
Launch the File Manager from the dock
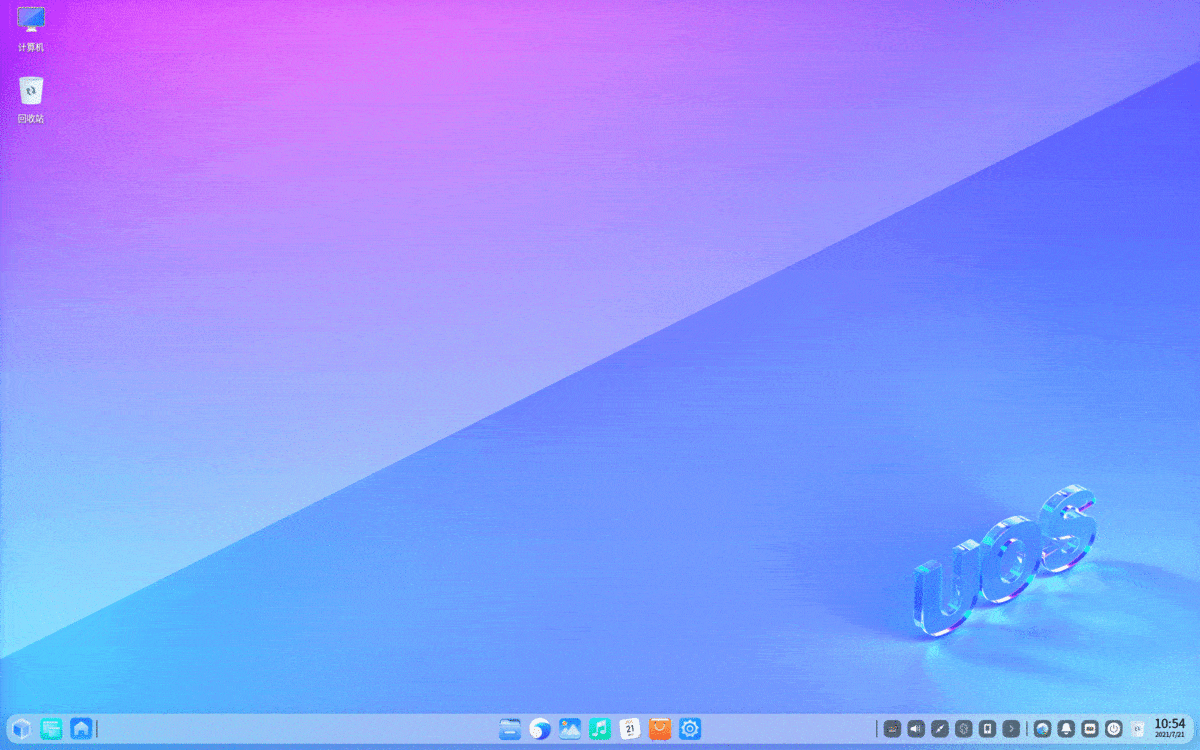(x=510, y=729)
